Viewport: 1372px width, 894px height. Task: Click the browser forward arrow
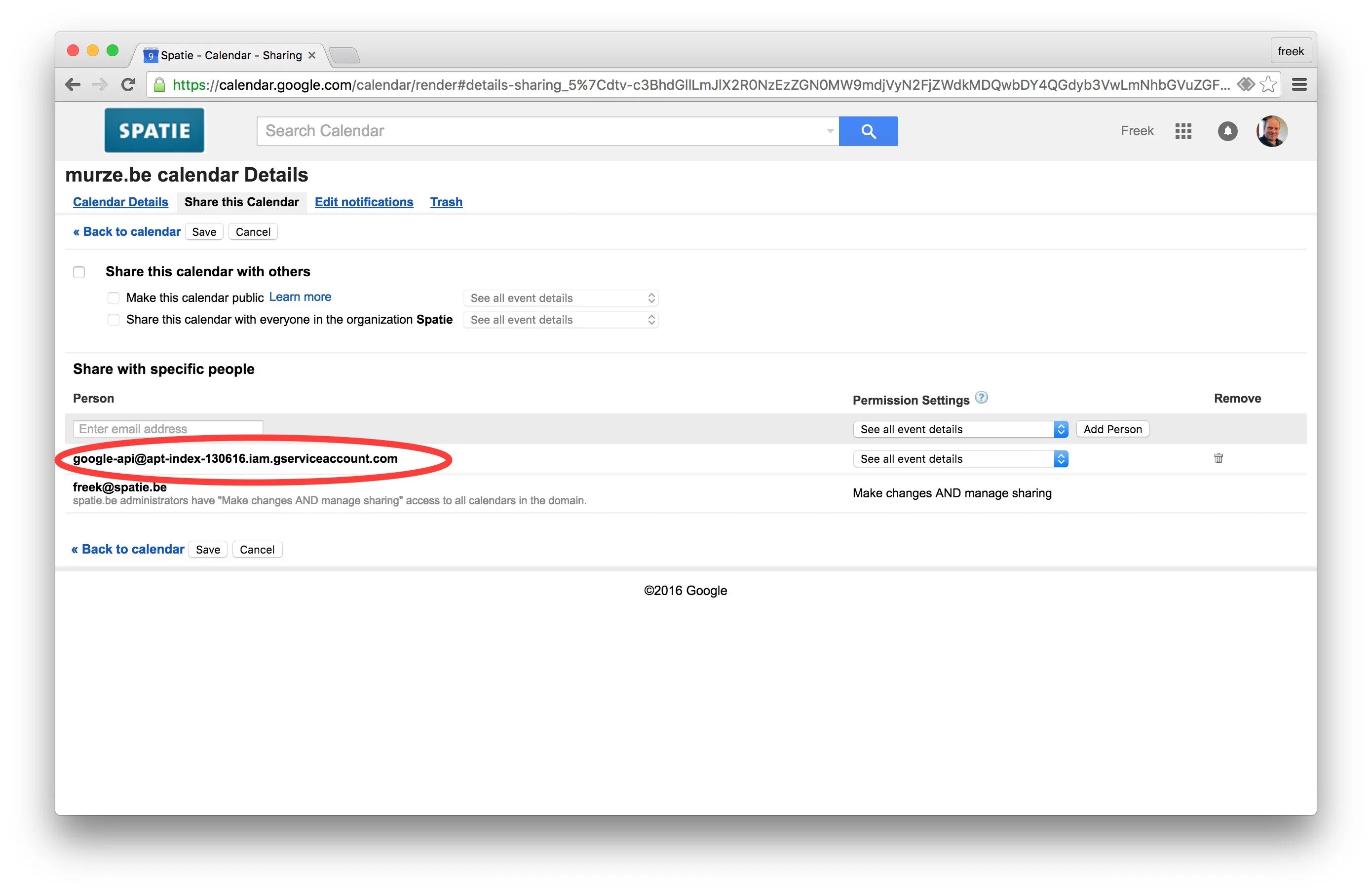[100, 85]
